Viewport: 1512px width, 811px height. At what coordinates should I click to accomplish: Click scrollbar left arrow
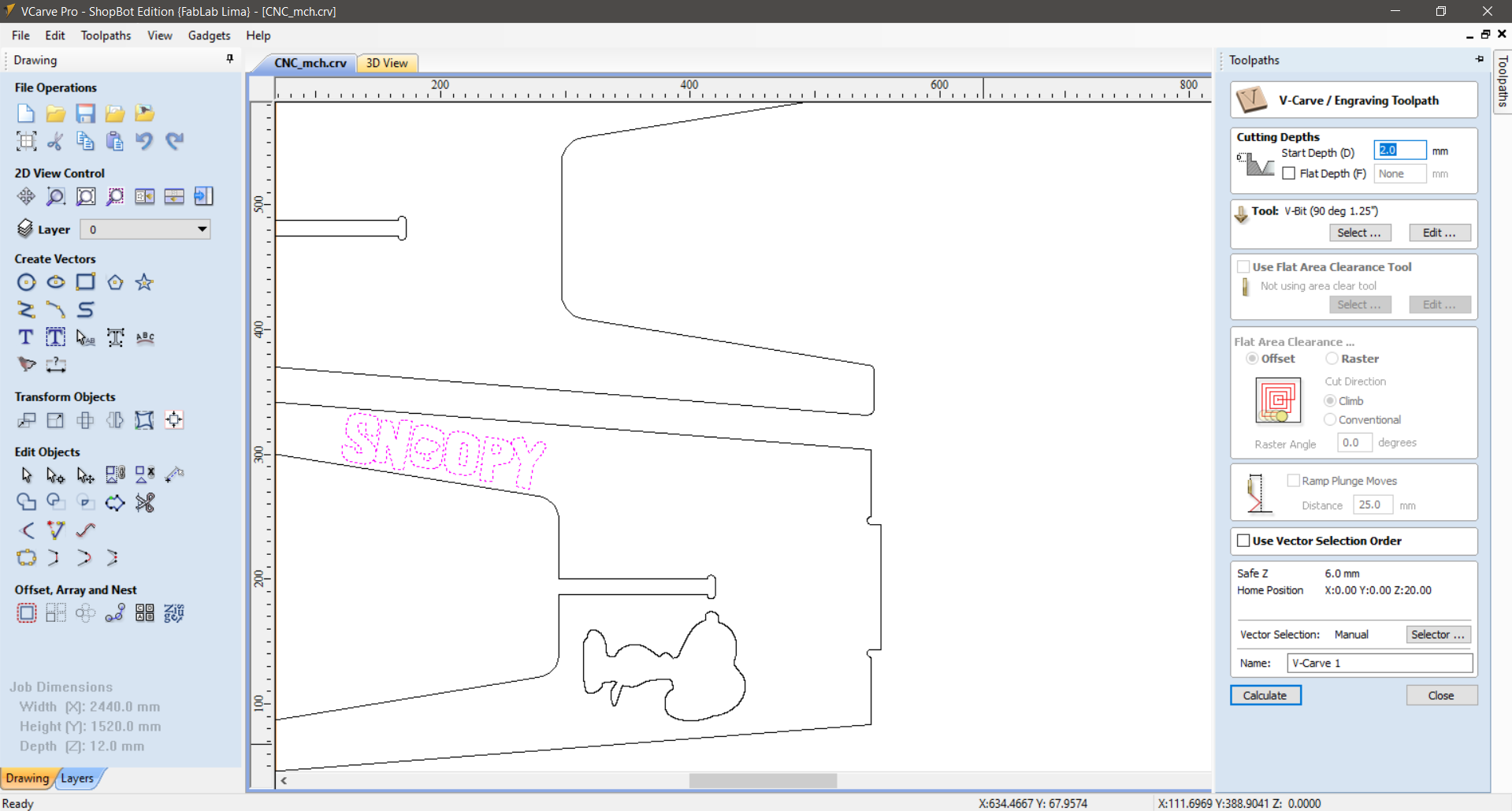coord(284,780)
